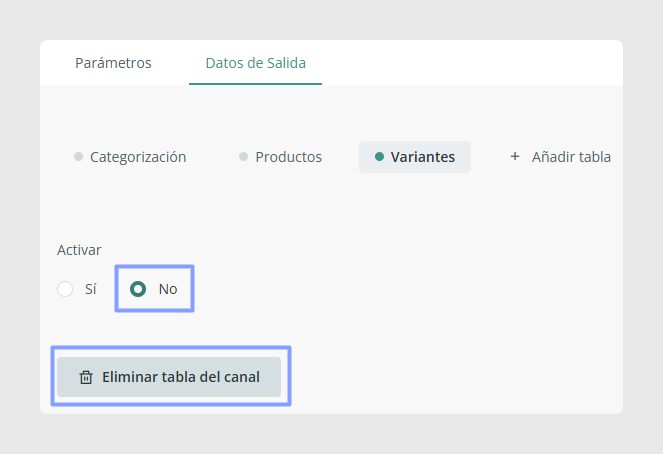Image resolution: width=663 pixels, height=454 pixels.
Task: Select the No radio button under Activar
Action: 138,289
